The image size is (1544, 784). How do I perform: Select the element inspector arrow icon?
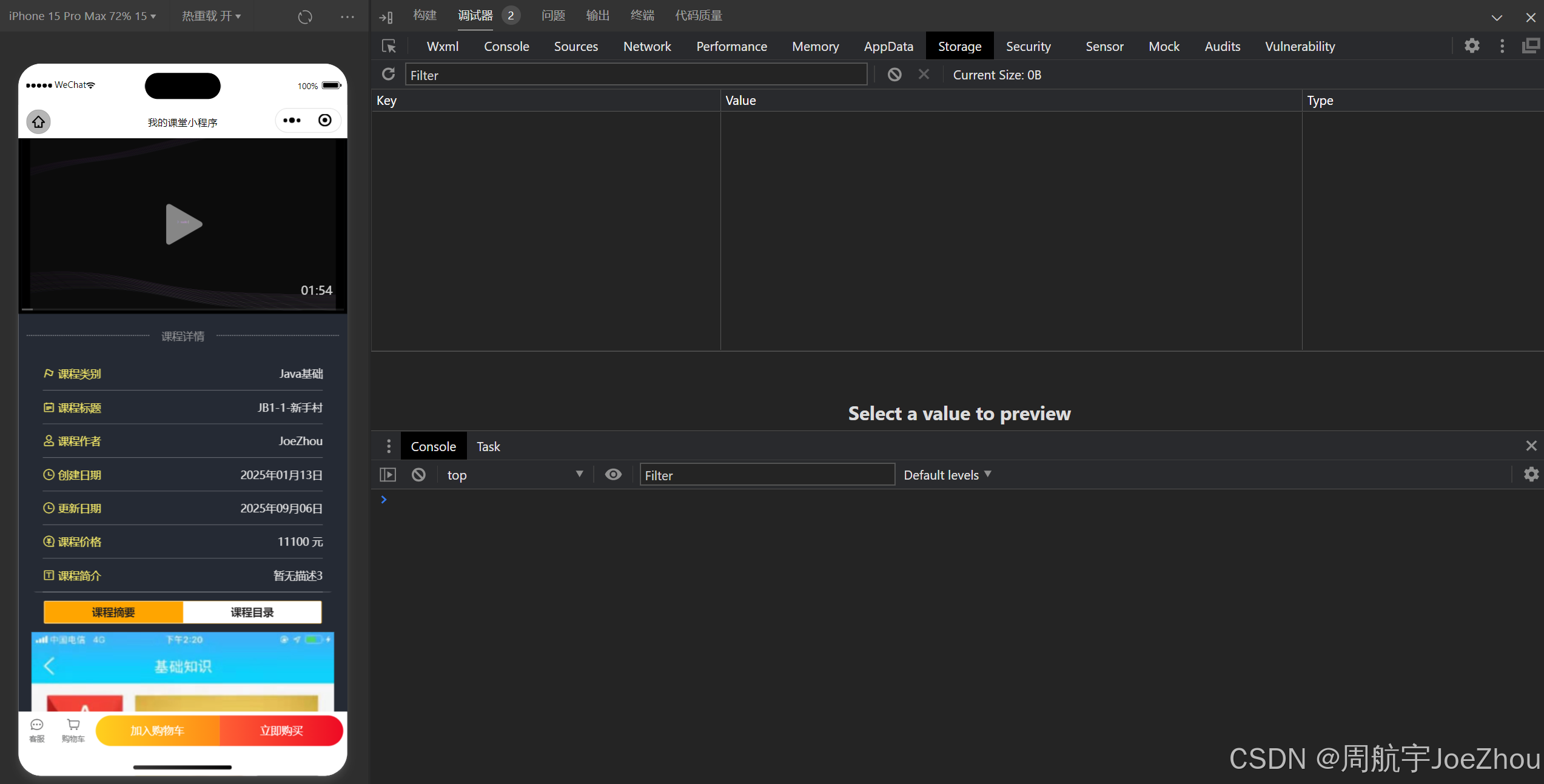tap(389, 47)
